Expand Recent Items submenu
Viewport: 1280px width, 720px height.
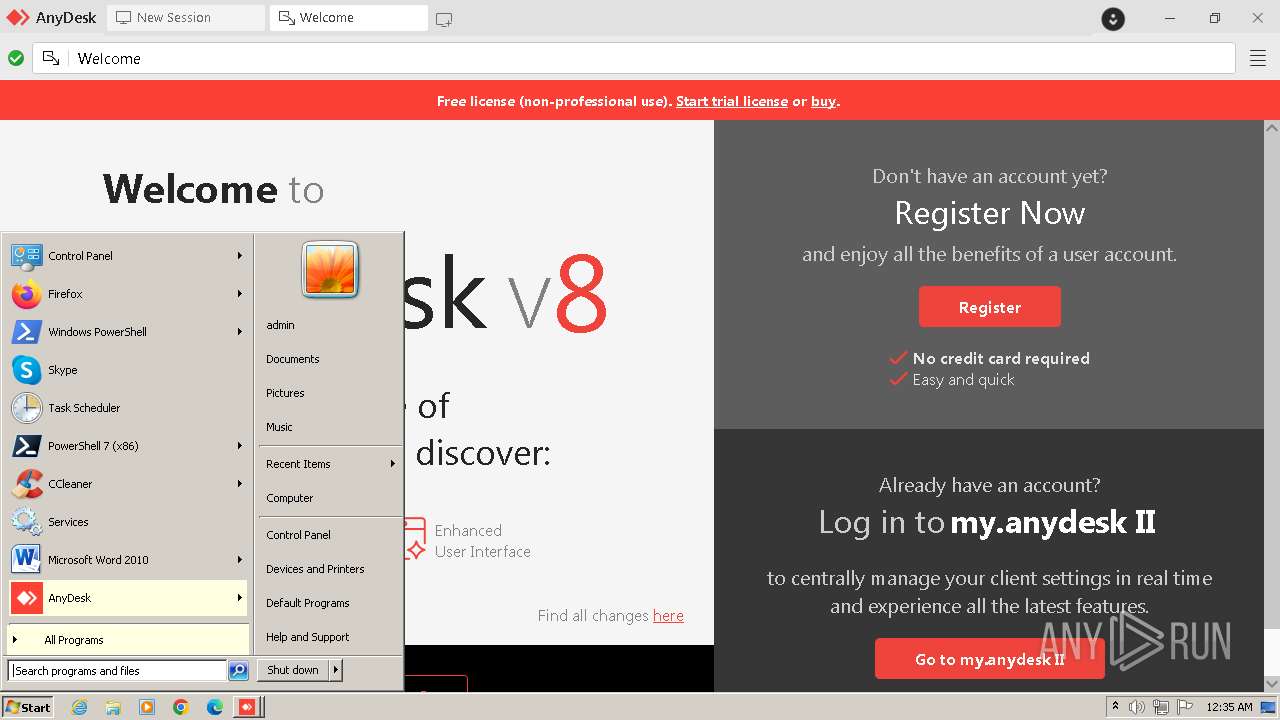tap(393, 464)
